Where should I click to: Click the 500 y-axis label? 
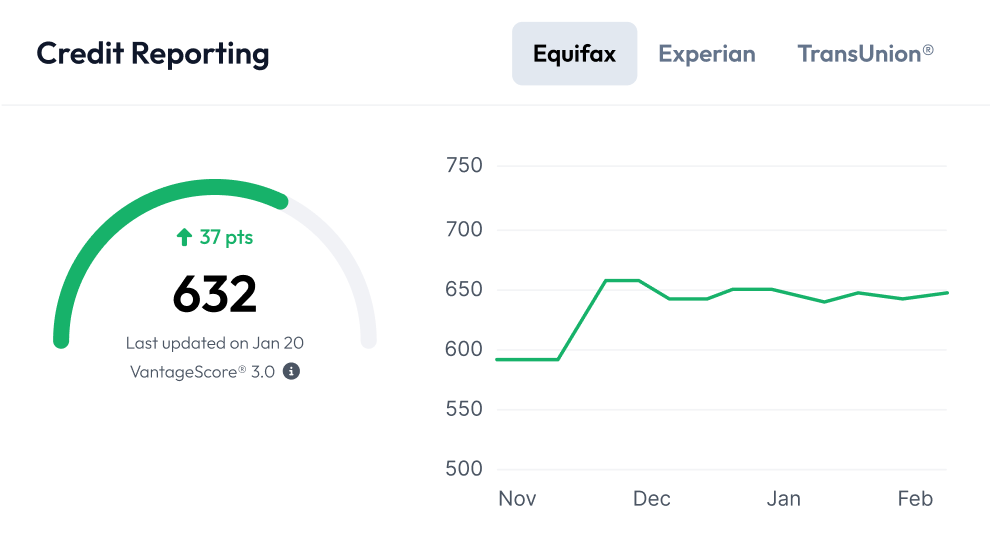click(463, 468)
